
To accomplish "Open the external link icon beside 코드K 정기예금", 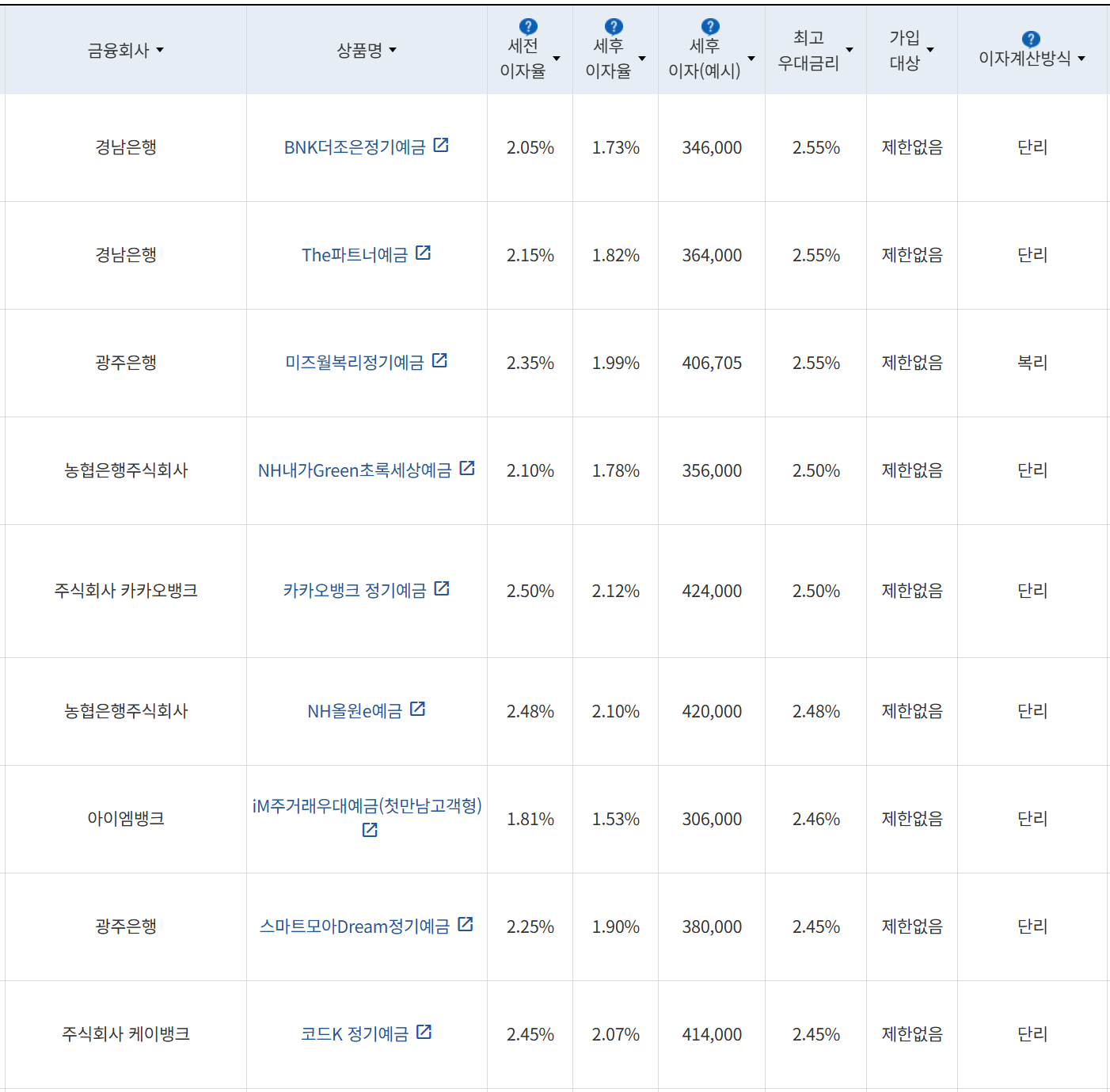I will coord(425,1032).
